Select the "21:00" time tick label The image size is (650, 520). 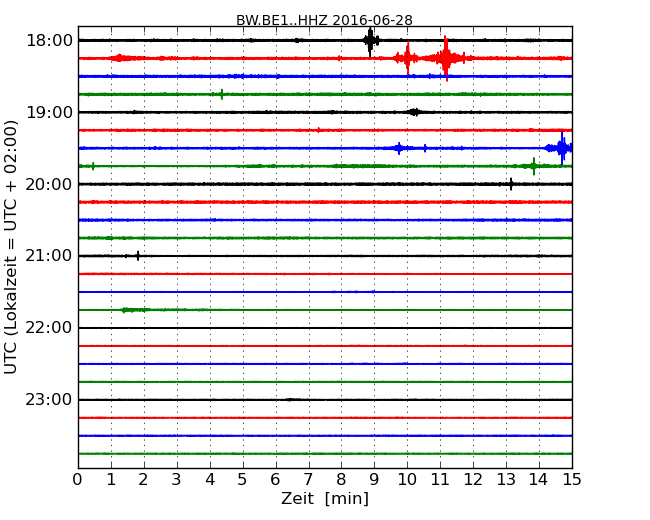49,256
